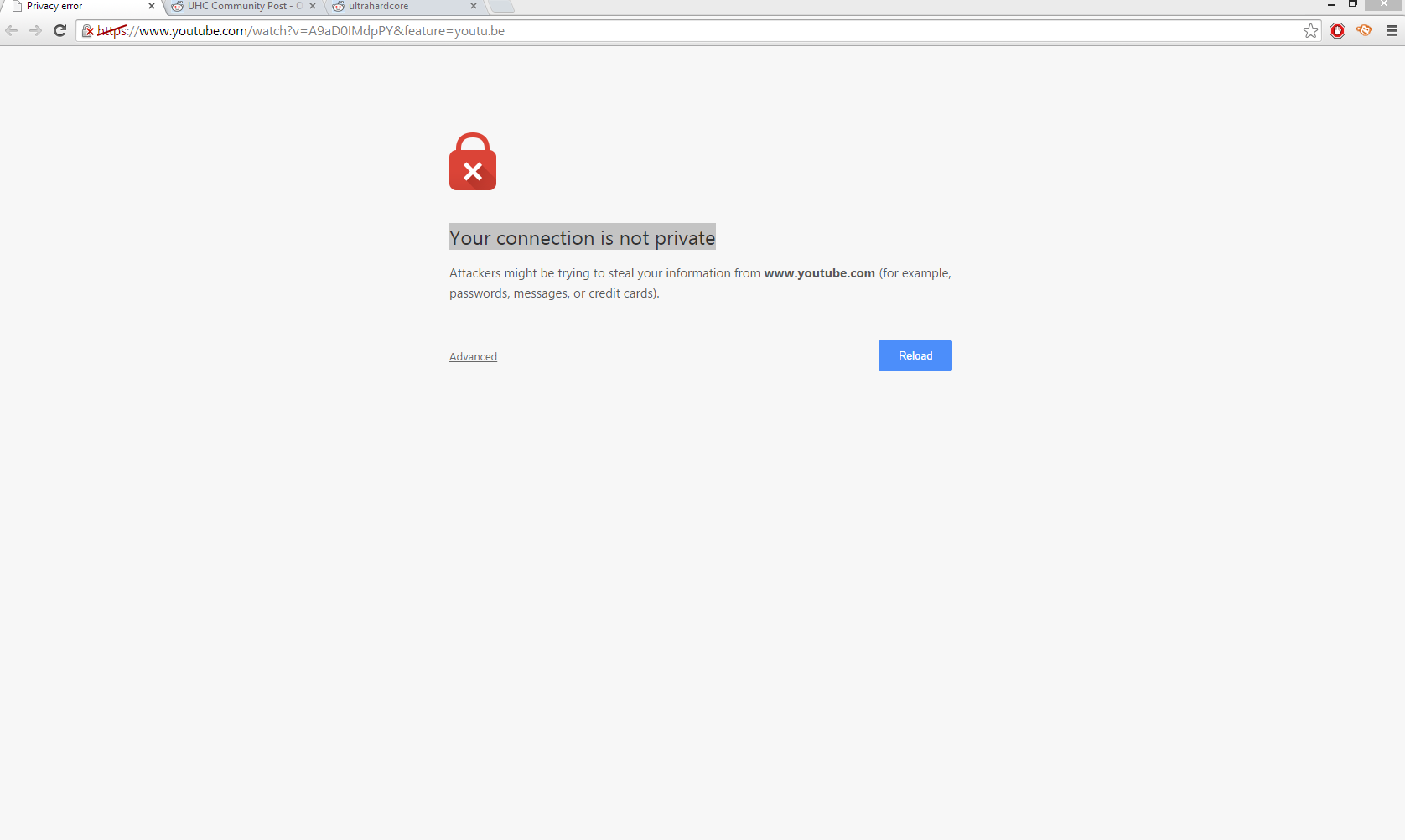The width and height of the screenshot is (1405, 840).
Task: Close the UHC Community Post tab
Action: point(313,6)
